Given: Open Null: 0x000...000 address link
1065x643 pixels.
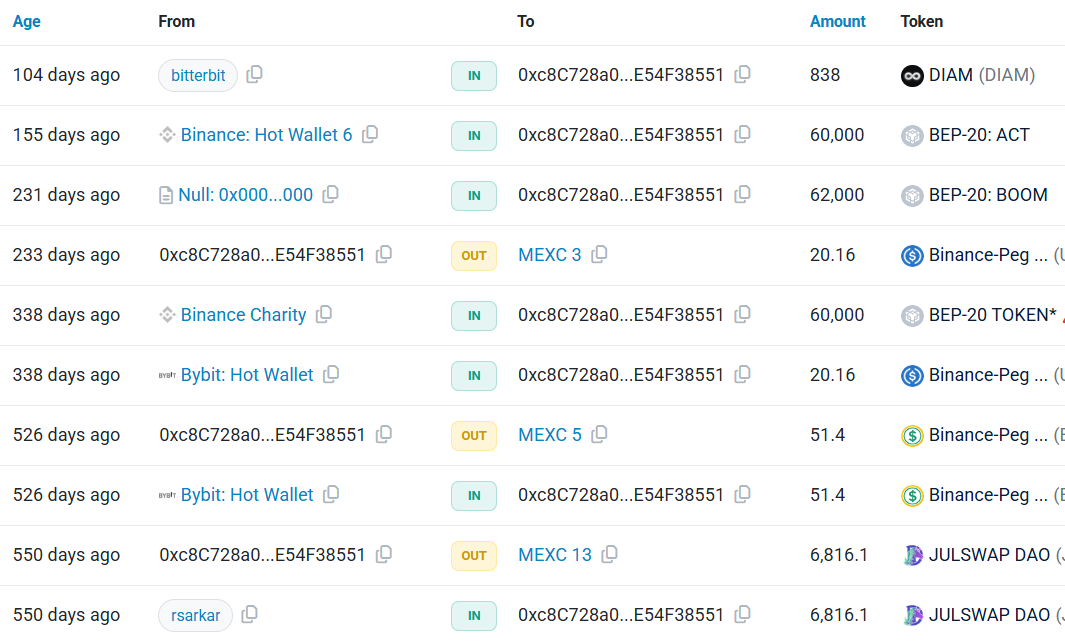Looking at the screenshot, I should (x=246, y=195).
